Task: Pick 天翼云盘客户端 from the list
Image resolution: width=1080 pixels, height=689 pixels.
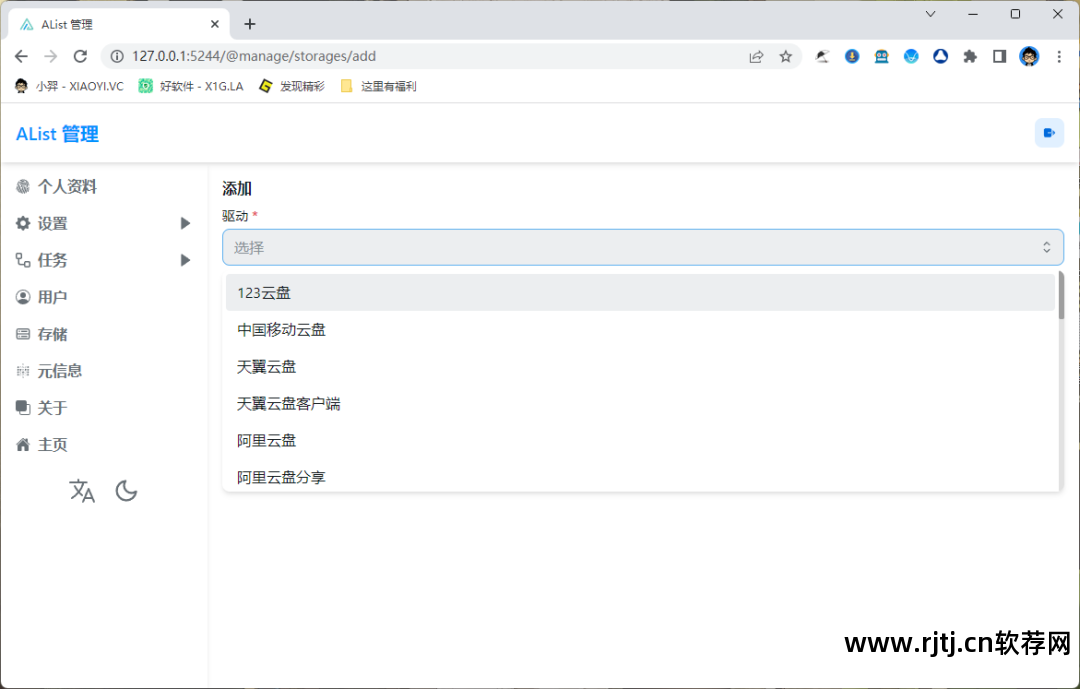Action: click(287, 403)
